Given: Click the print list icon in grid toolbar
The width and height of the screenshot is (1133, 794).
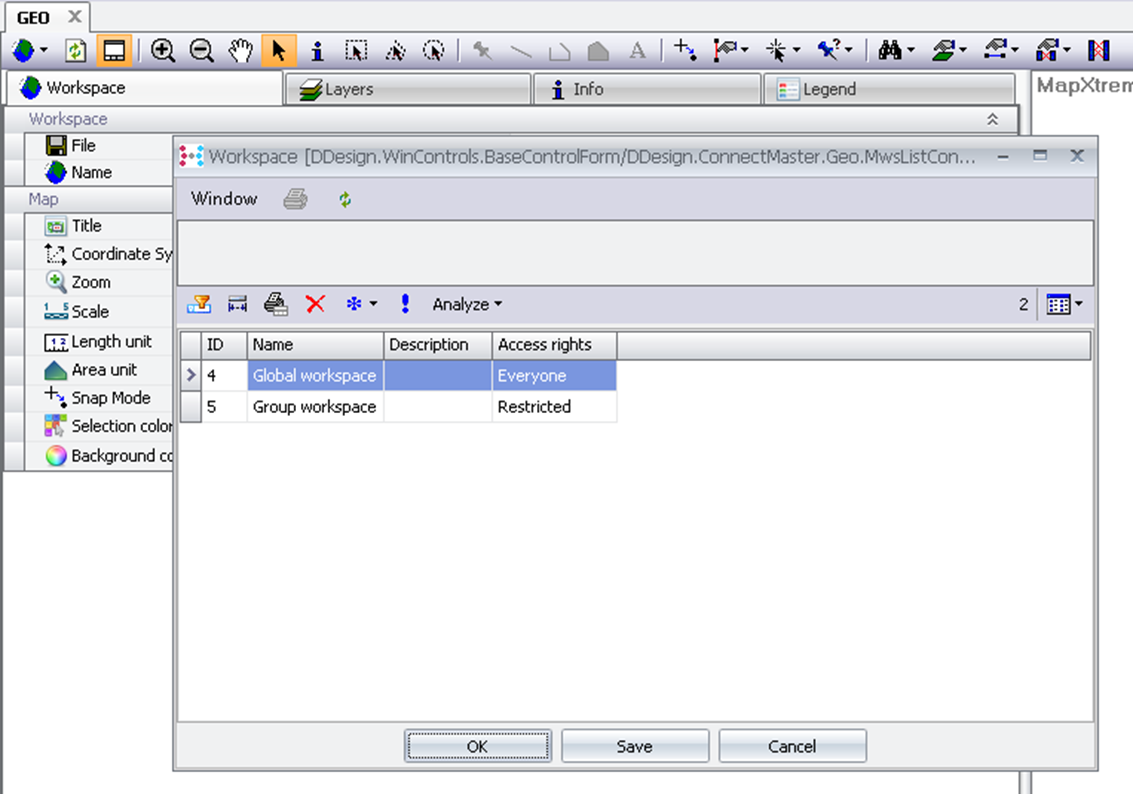Looking at the screenshot, I should pos(275,304).
